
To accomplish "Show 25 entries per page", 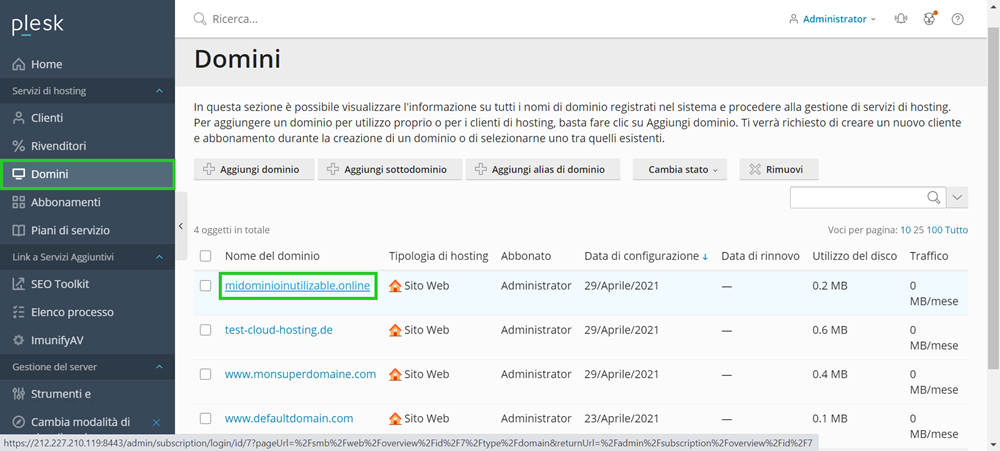I will pos(919,230).
